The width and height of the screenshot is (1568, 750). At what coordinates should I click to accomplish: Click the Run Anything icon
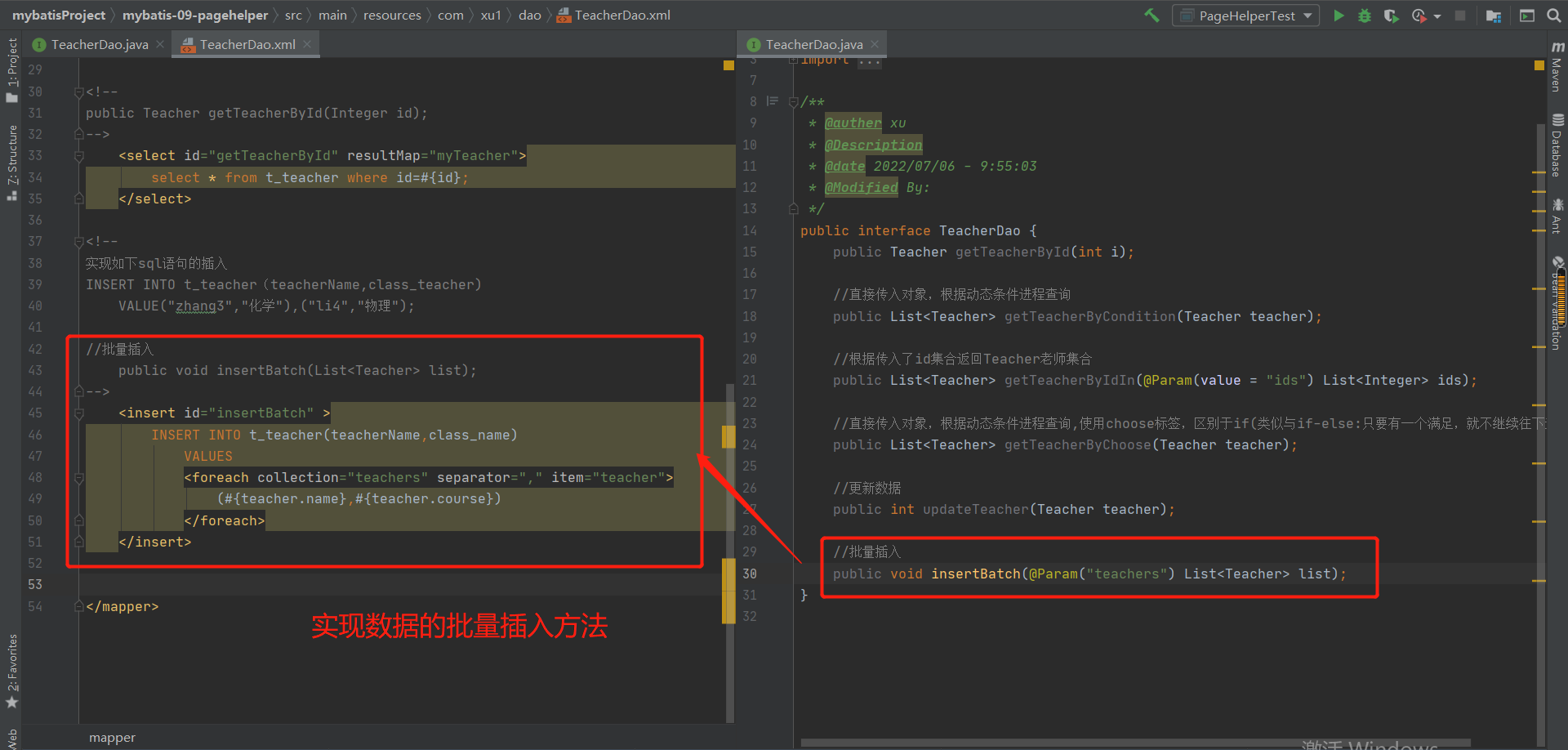coord(1527,16)
